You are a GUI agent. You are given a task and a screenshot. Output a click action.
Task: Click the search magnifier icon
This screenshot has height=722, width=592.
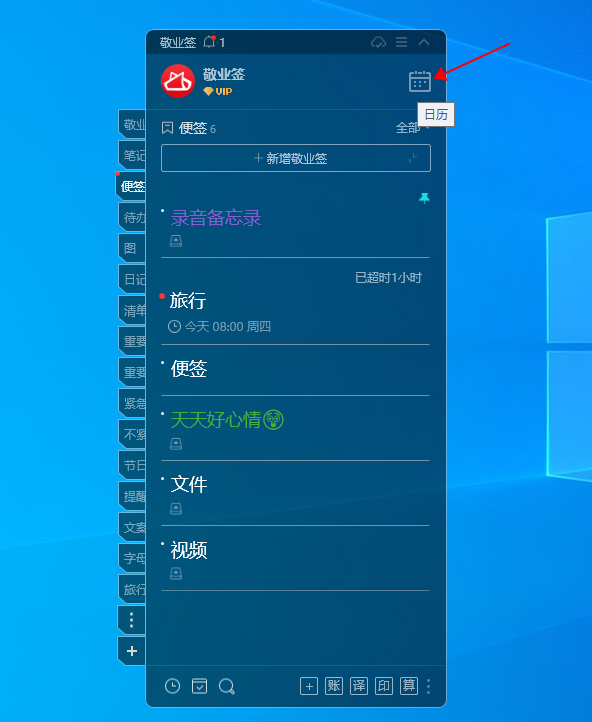(x=226, y=686)
